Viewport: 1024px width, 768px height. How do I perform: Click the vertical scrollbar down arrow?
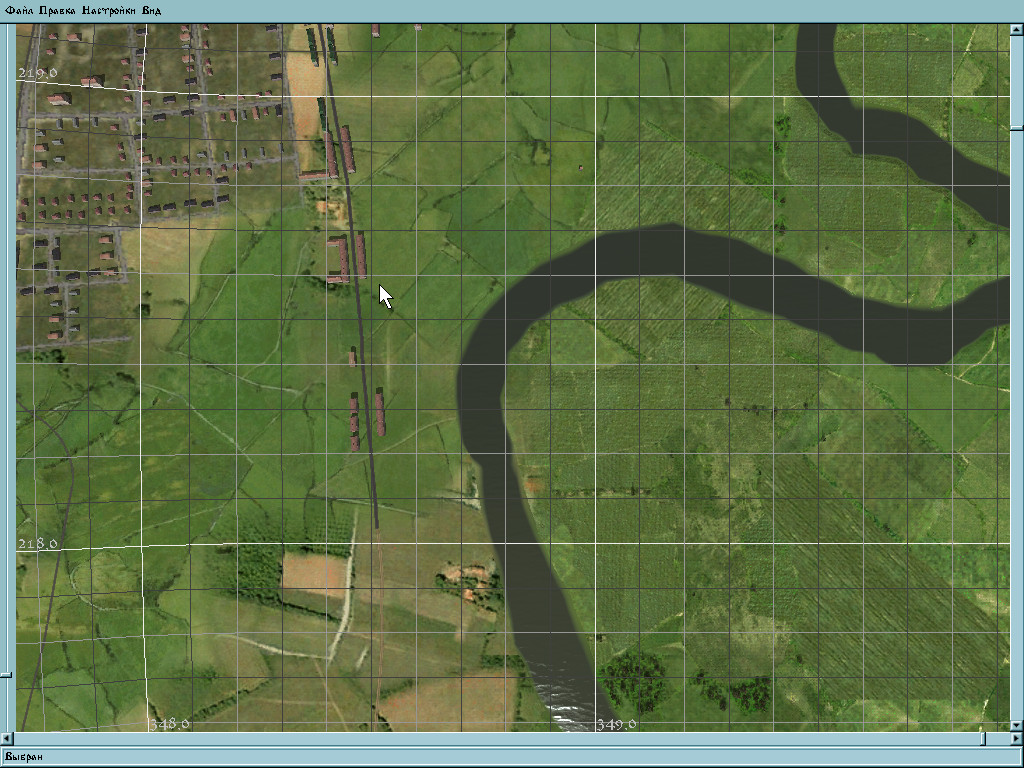click(1017, 726)
